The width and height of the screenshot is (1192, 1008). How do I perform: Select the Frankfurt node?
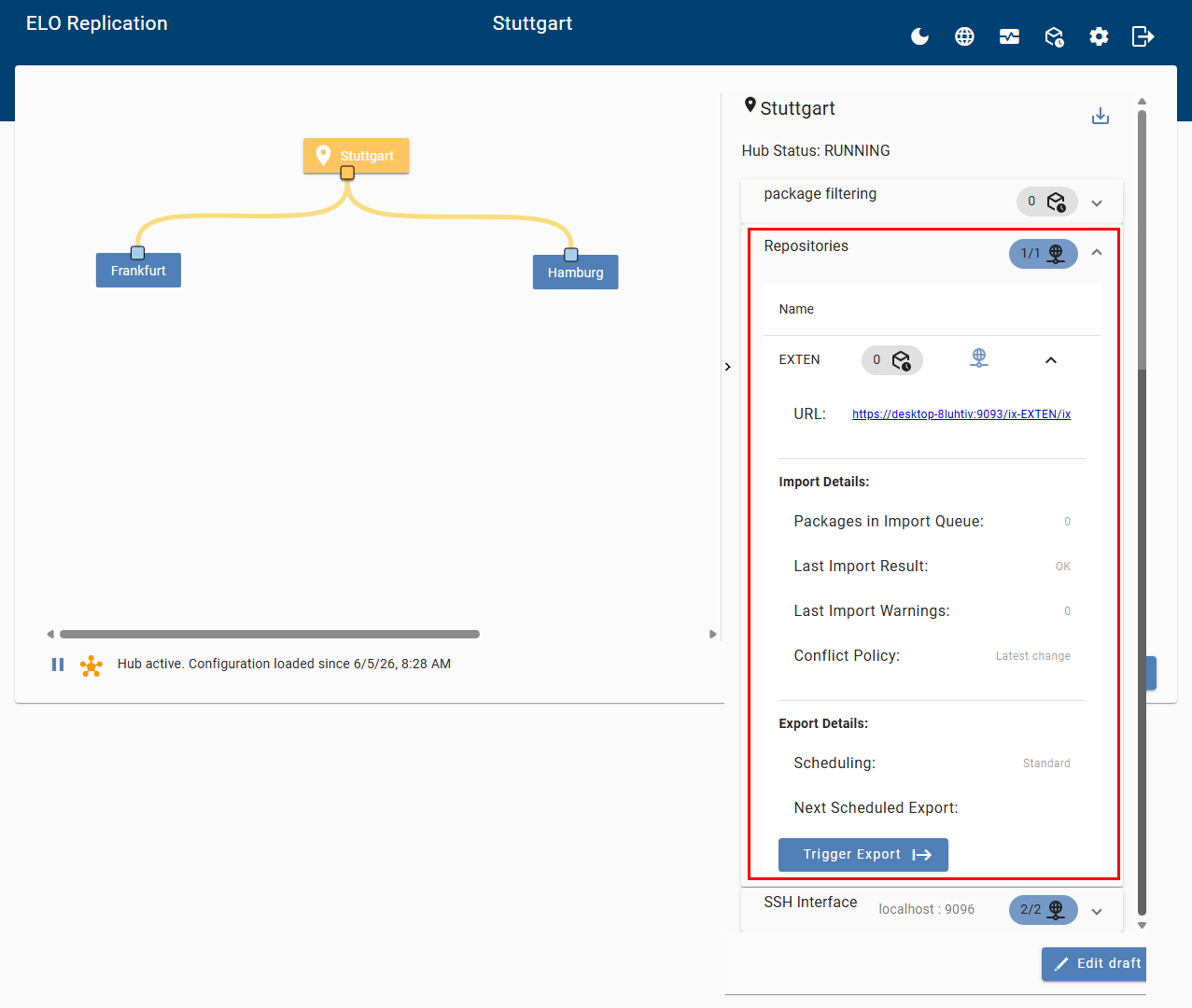click(138, 271)
